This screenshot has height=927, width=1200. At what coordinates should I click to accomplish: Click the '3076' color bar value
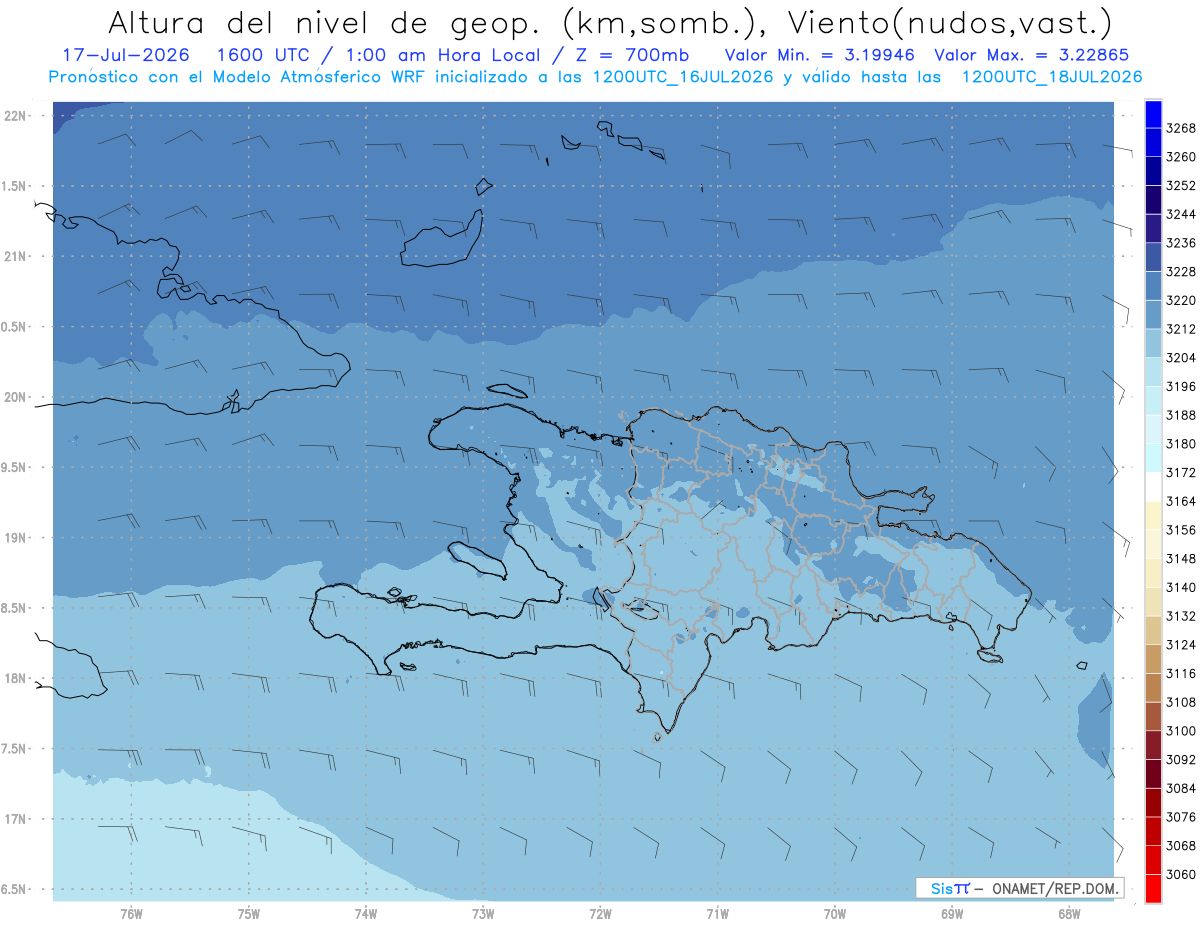tap(1181, 817)
